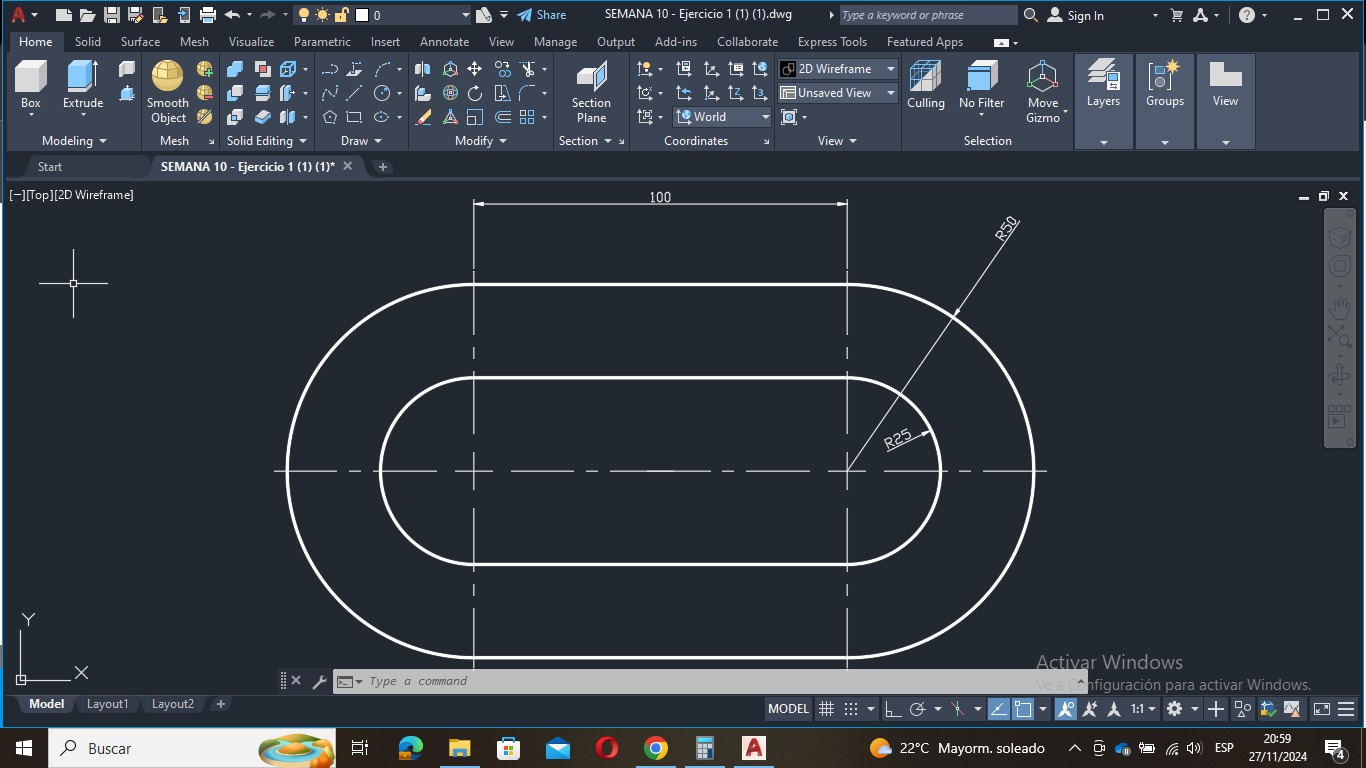The image size is (1366, 768).
Task: Click the Share button in title bar
Action: pos(541,15)
